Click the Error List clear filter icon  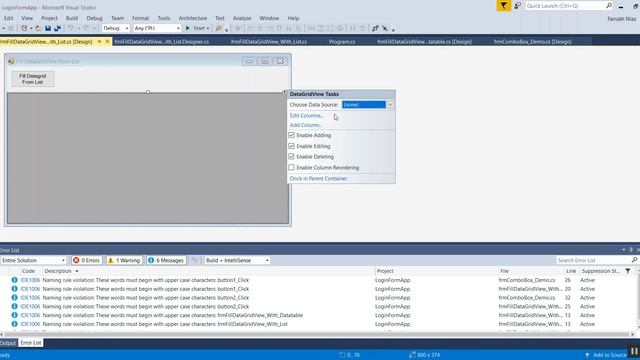pos(195,260)
